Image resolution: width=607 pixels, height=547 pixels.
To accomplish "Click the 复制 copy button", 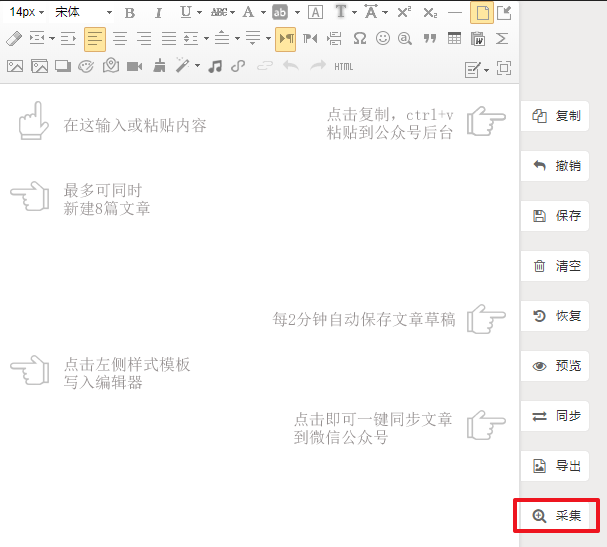I will pyautogui.click(x=555, y=116).
